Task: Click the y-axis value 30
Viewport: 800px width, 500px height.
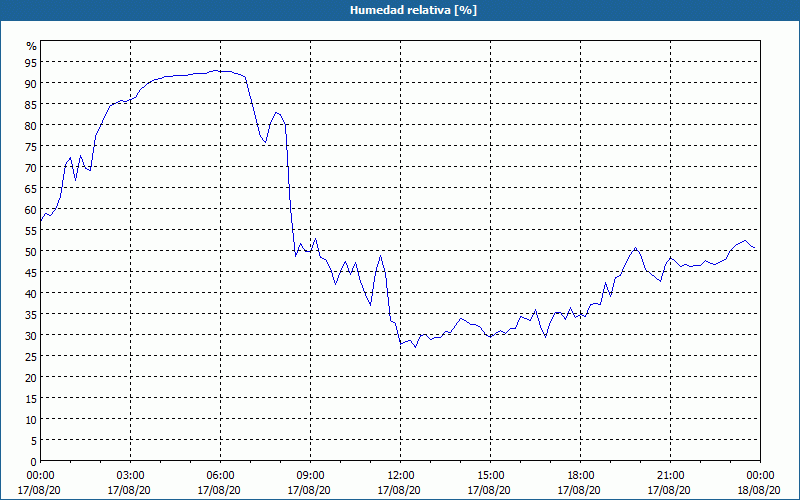Action: (x=32, y=335)
